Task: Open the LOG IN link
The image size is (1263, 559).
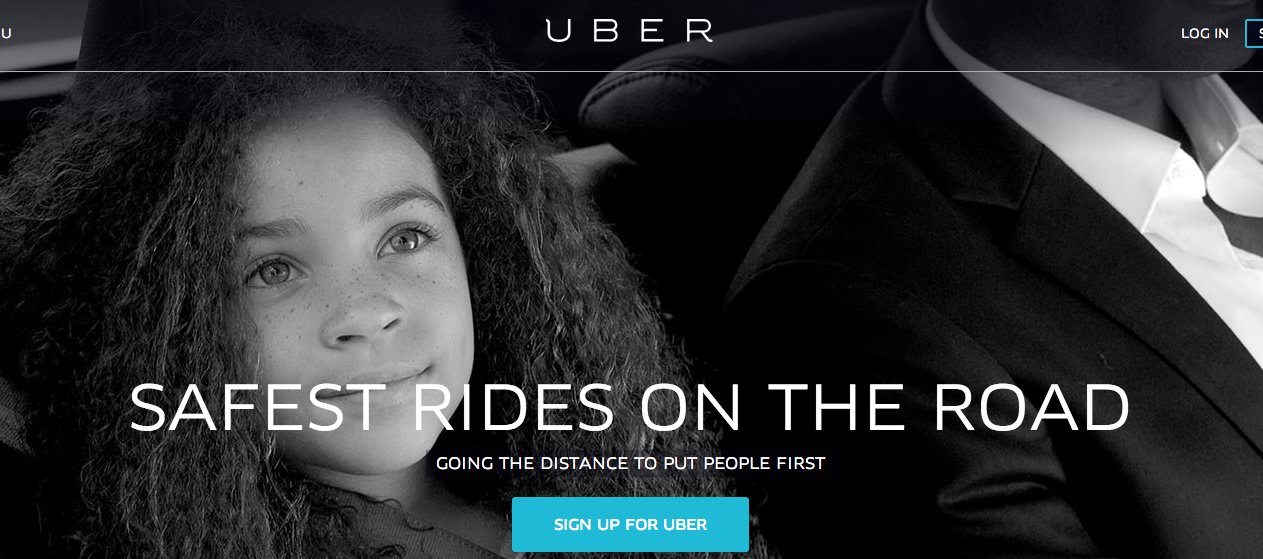Action: coord(1204,33)
